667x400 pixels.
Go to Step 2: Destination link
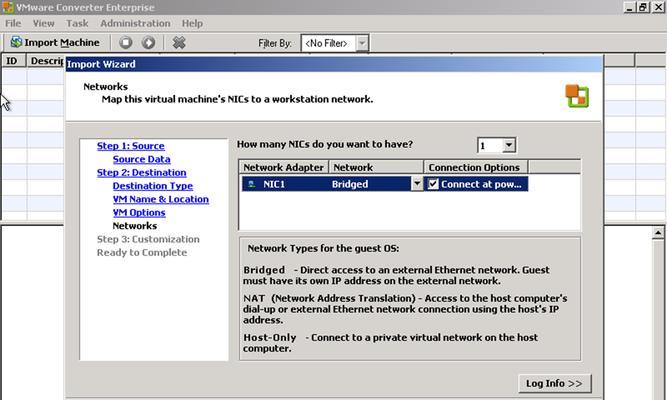coord(142,173)
